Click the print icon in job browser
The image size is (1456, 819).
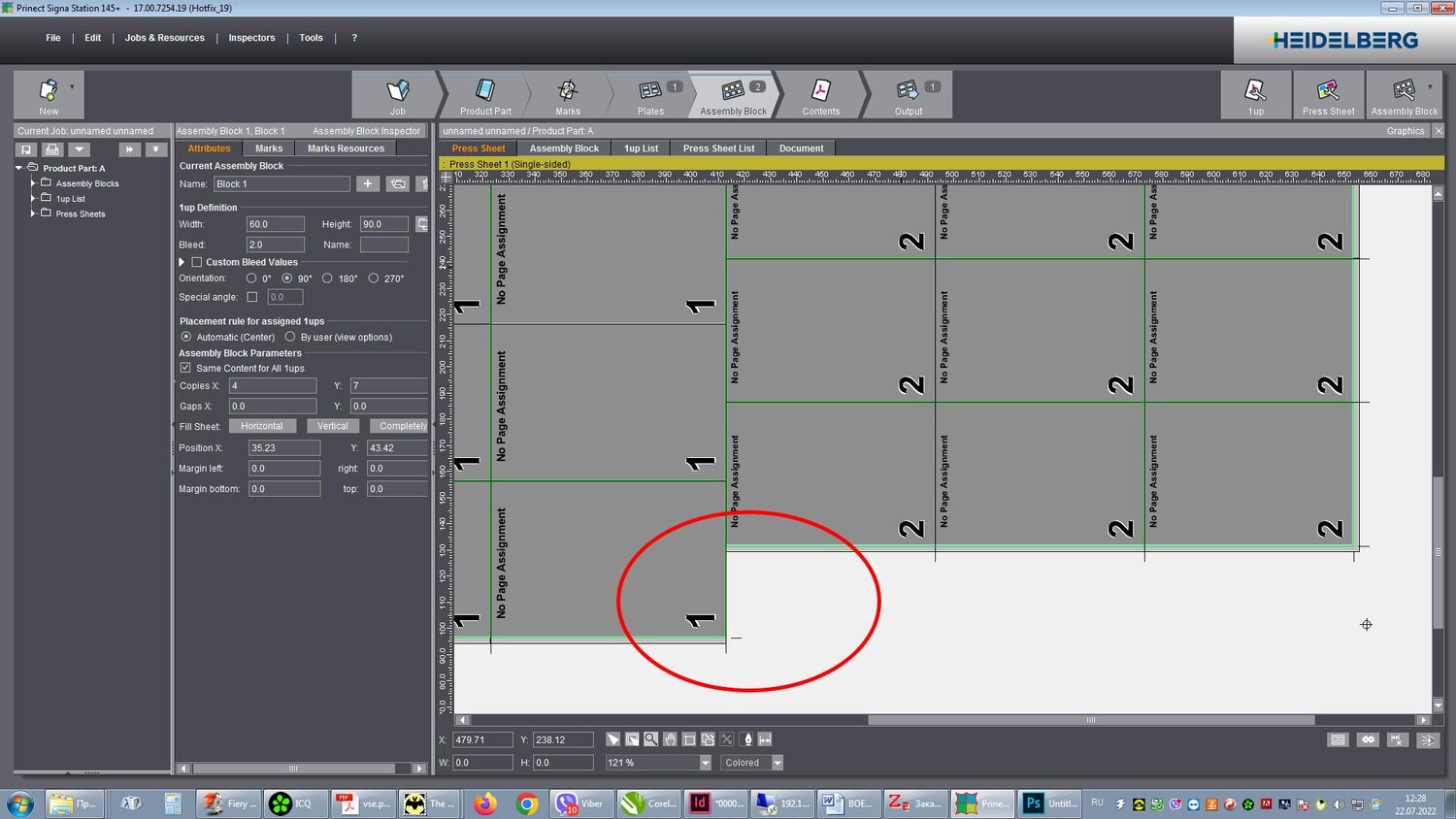point(52,149)
